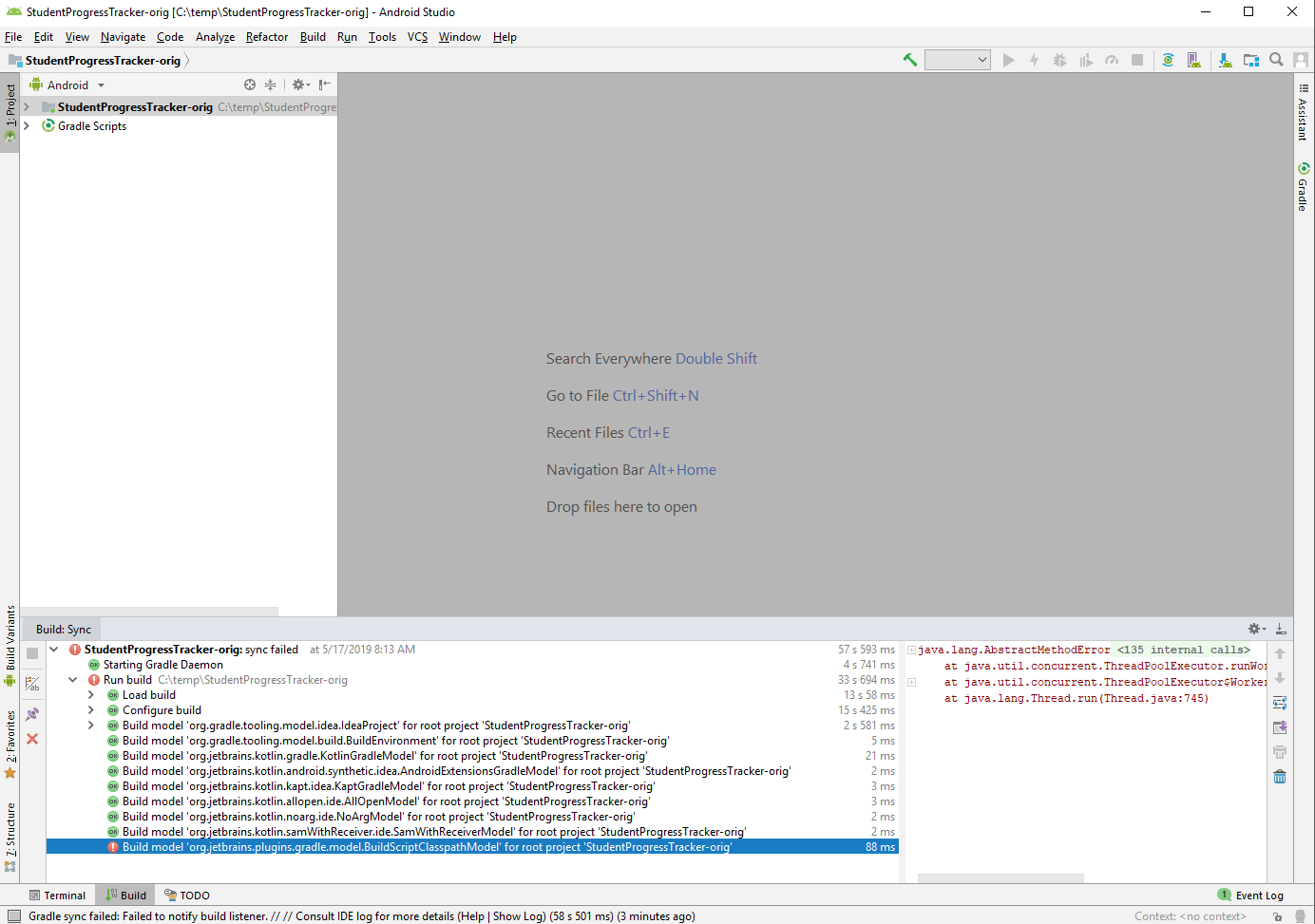
Task: Click the build output horizontal scrollbar
Action: (1001, 878)
